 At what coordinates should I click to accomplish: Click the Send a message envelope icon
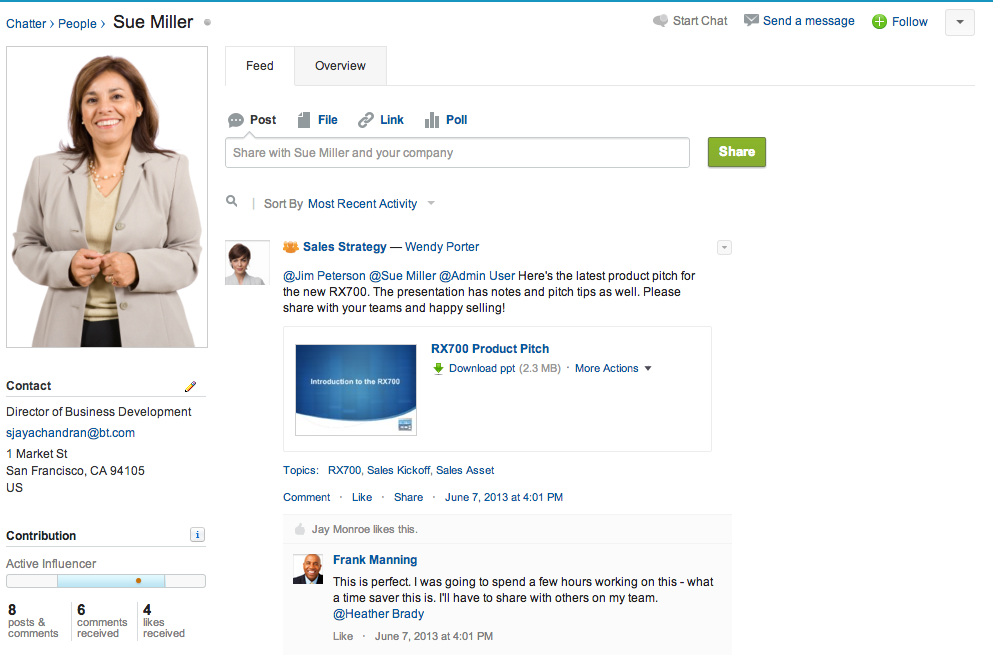click(x=751, y=21)
